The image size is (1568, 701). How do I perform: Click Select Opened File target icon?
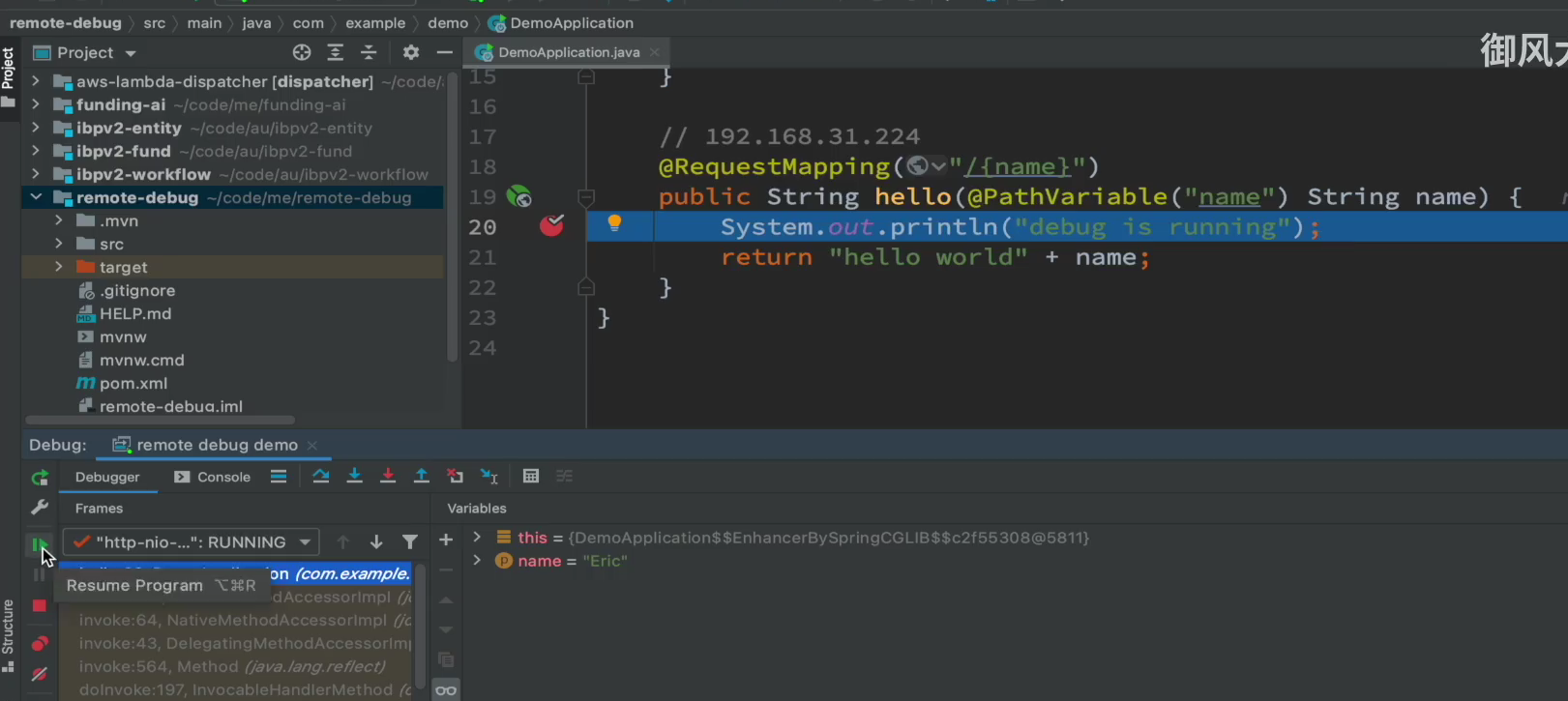(302, 52)
